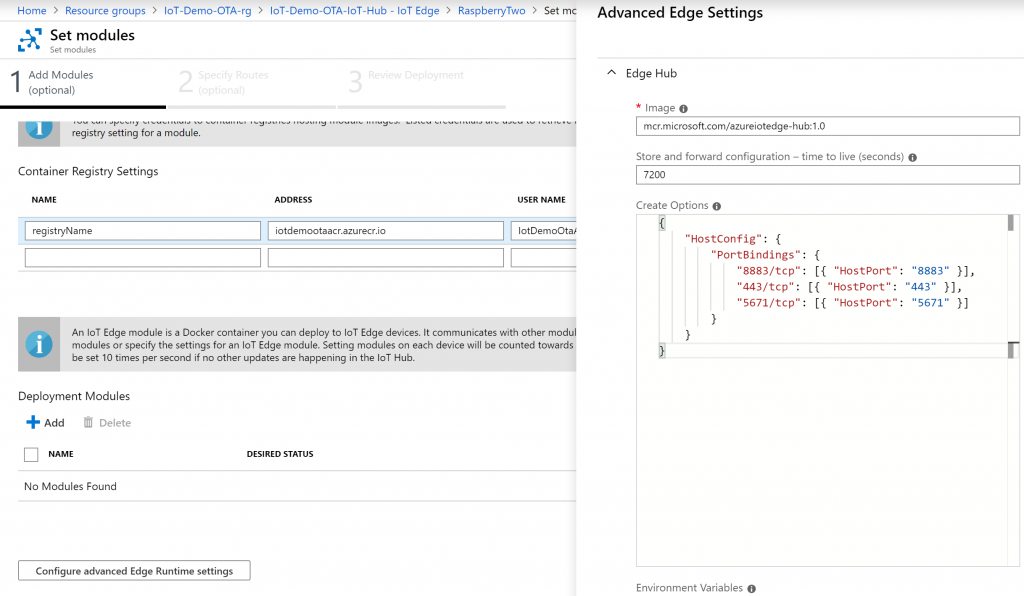Click the NAME column header in Container Registry Settings
1024x596 pixels.
[x=44, y=200]
